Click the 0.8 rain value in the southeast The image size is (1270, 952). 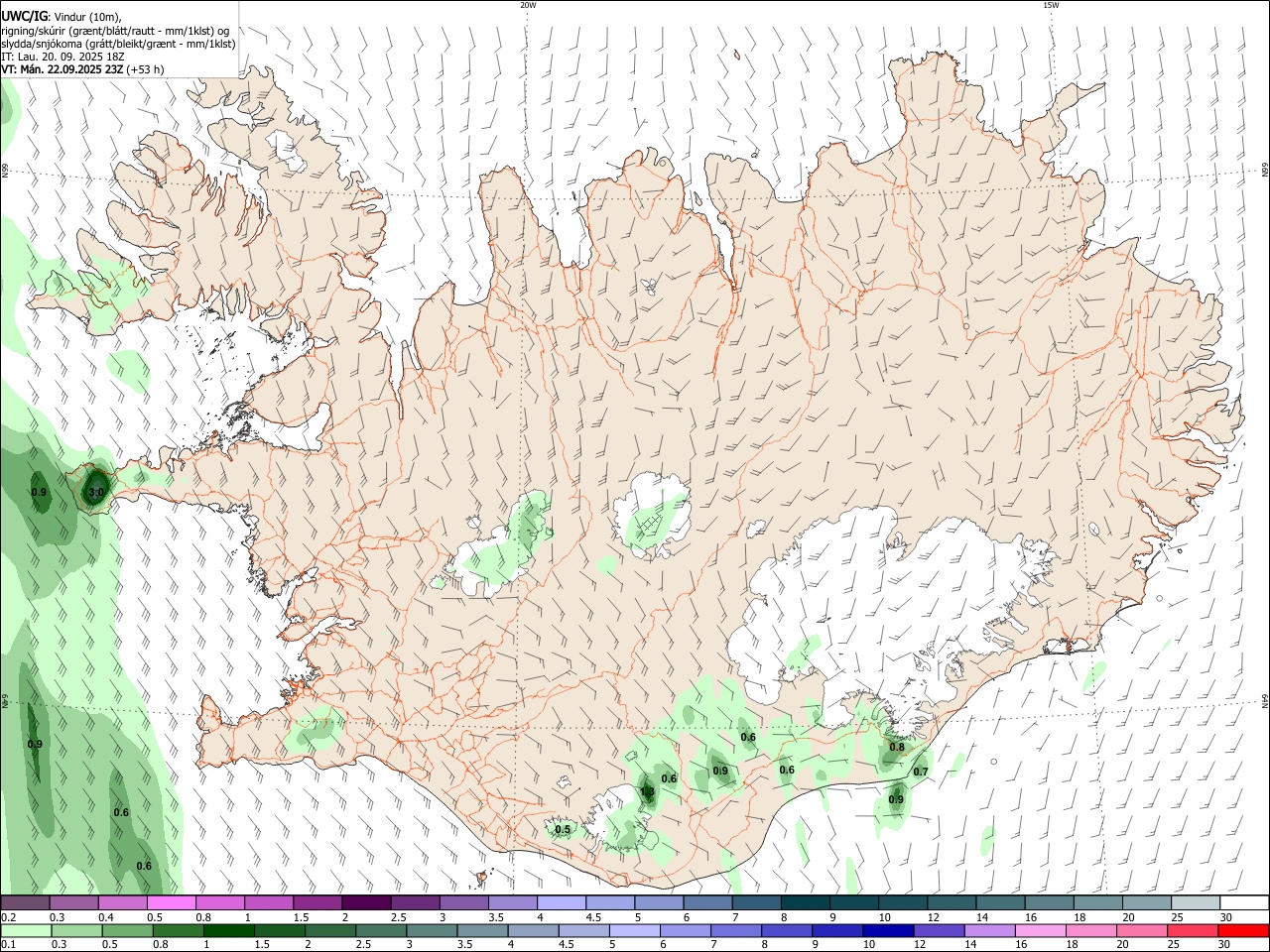(897, 747)
